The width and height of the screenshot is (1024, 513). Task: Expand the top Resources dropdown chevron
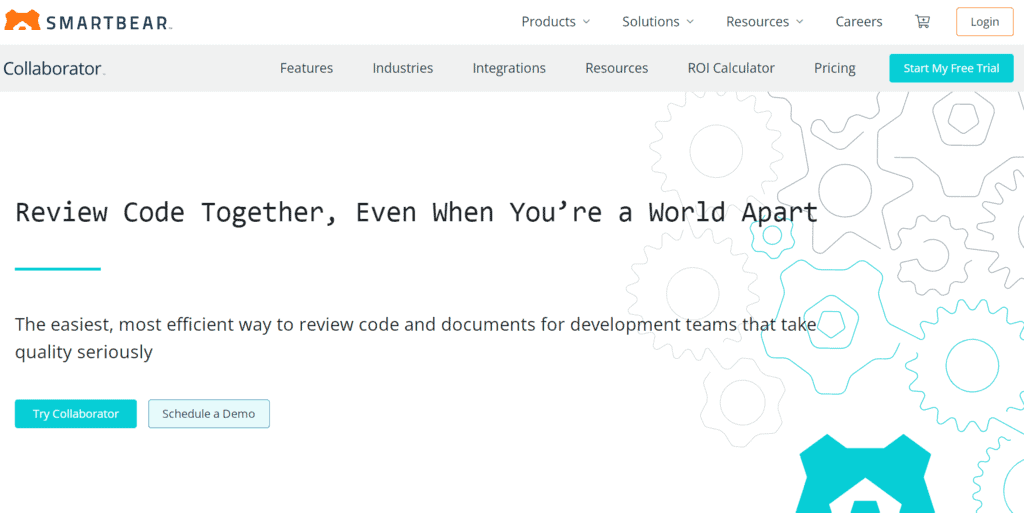click(x=799, y=22)
